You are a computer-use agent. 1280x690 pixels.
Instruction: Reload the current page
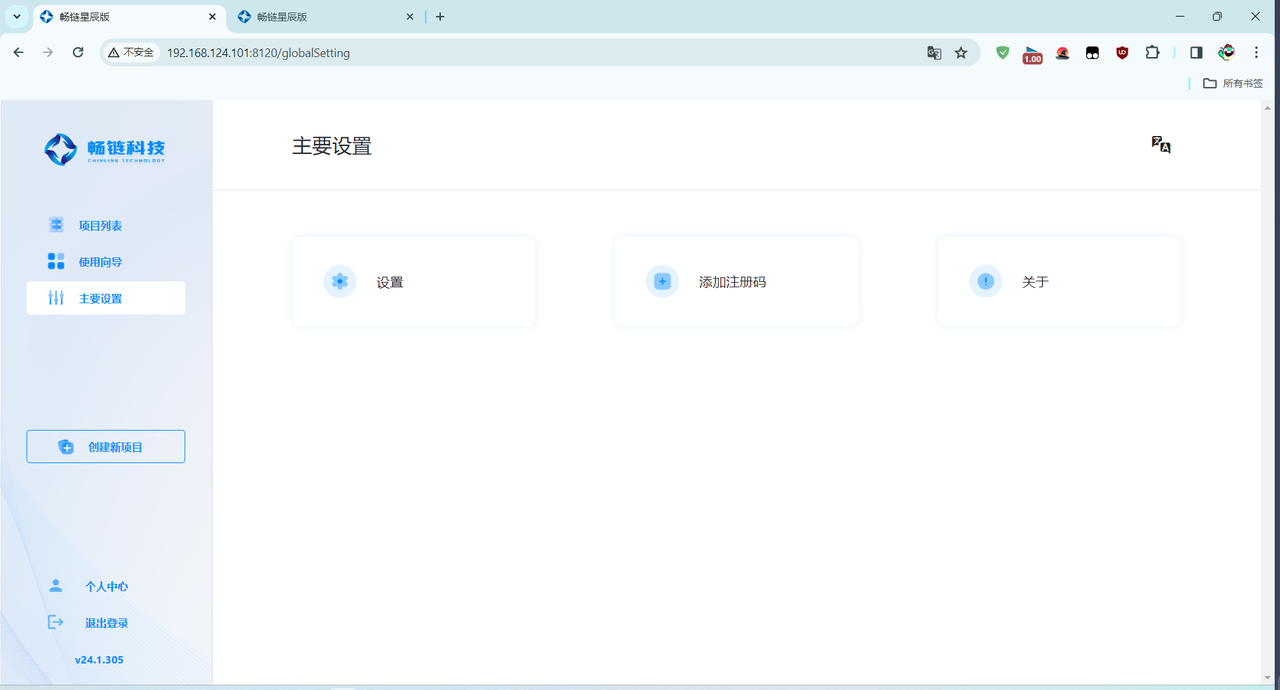pyautogui.click(x=78, y=52)
